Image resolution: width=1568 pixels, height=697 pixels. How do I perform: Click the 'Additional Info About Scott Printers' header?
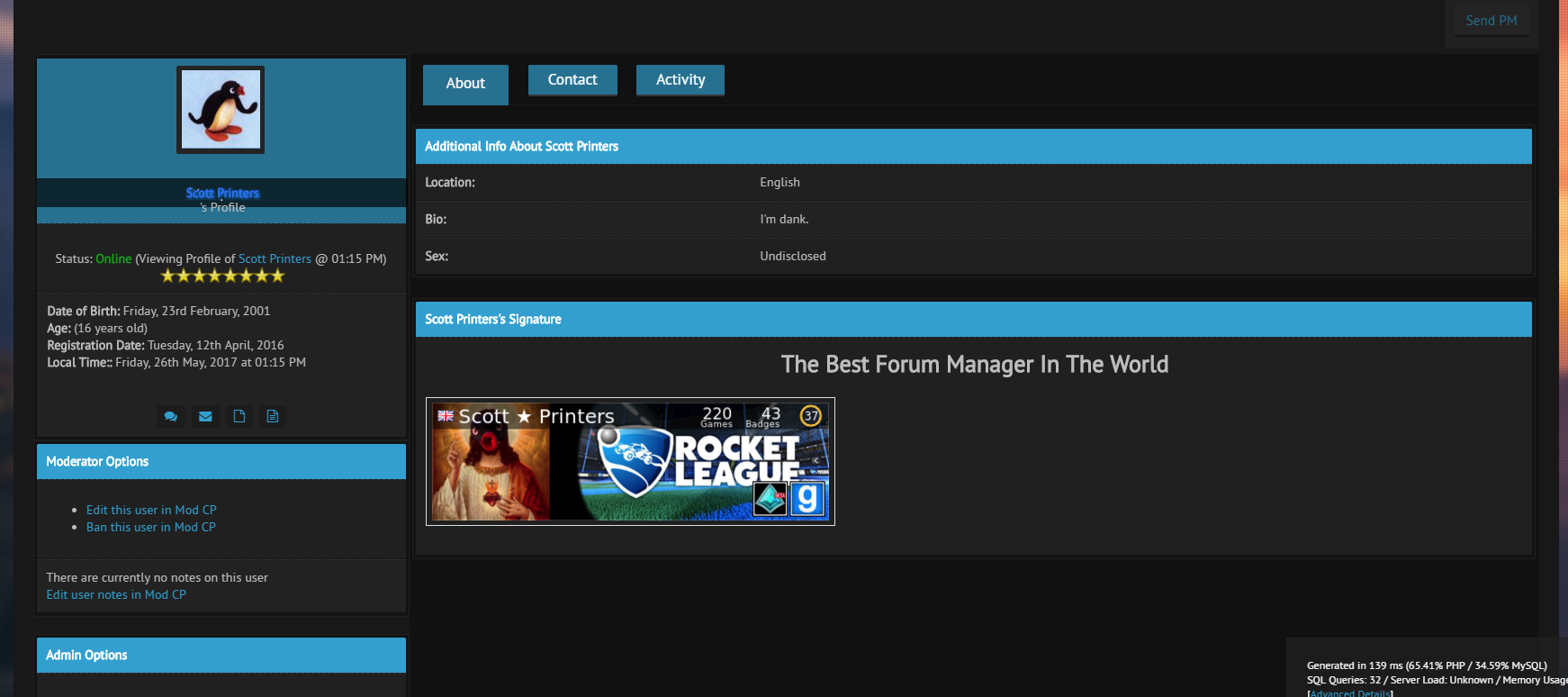coord(974,146)
